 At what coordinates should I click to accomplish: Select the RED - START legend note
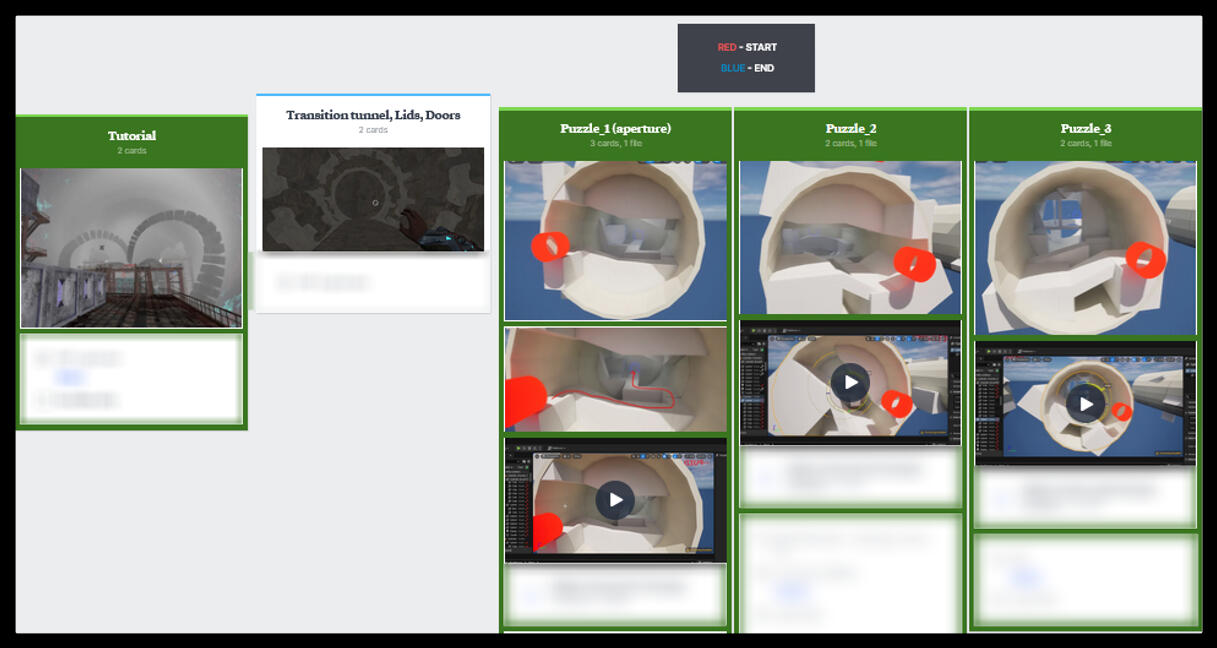pyautogui.click(x=746, y=48)
